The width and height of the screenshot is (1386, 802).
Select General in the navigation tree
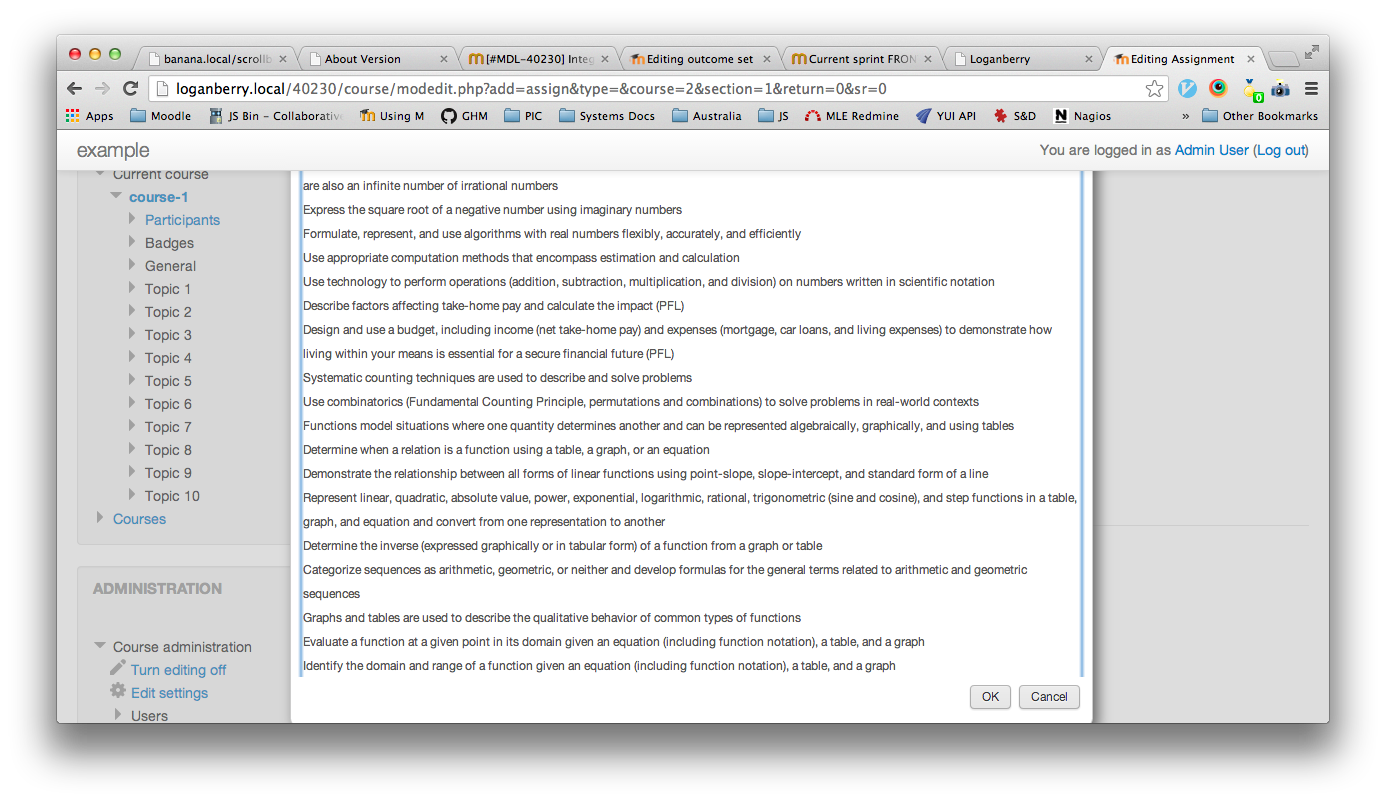coord(170,266)
